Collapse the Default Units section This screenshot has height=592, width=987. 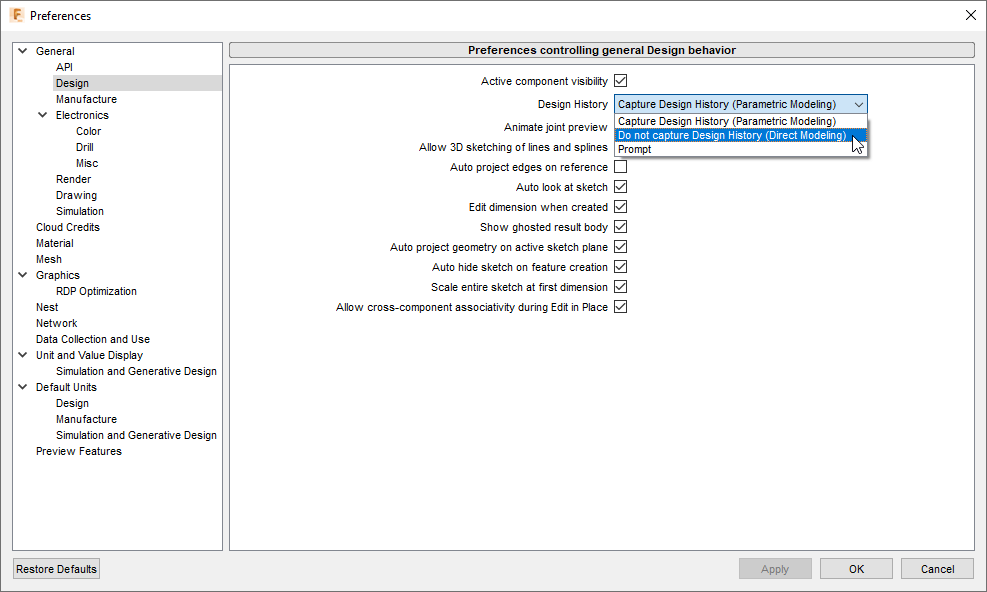click(x=22, y=387)
